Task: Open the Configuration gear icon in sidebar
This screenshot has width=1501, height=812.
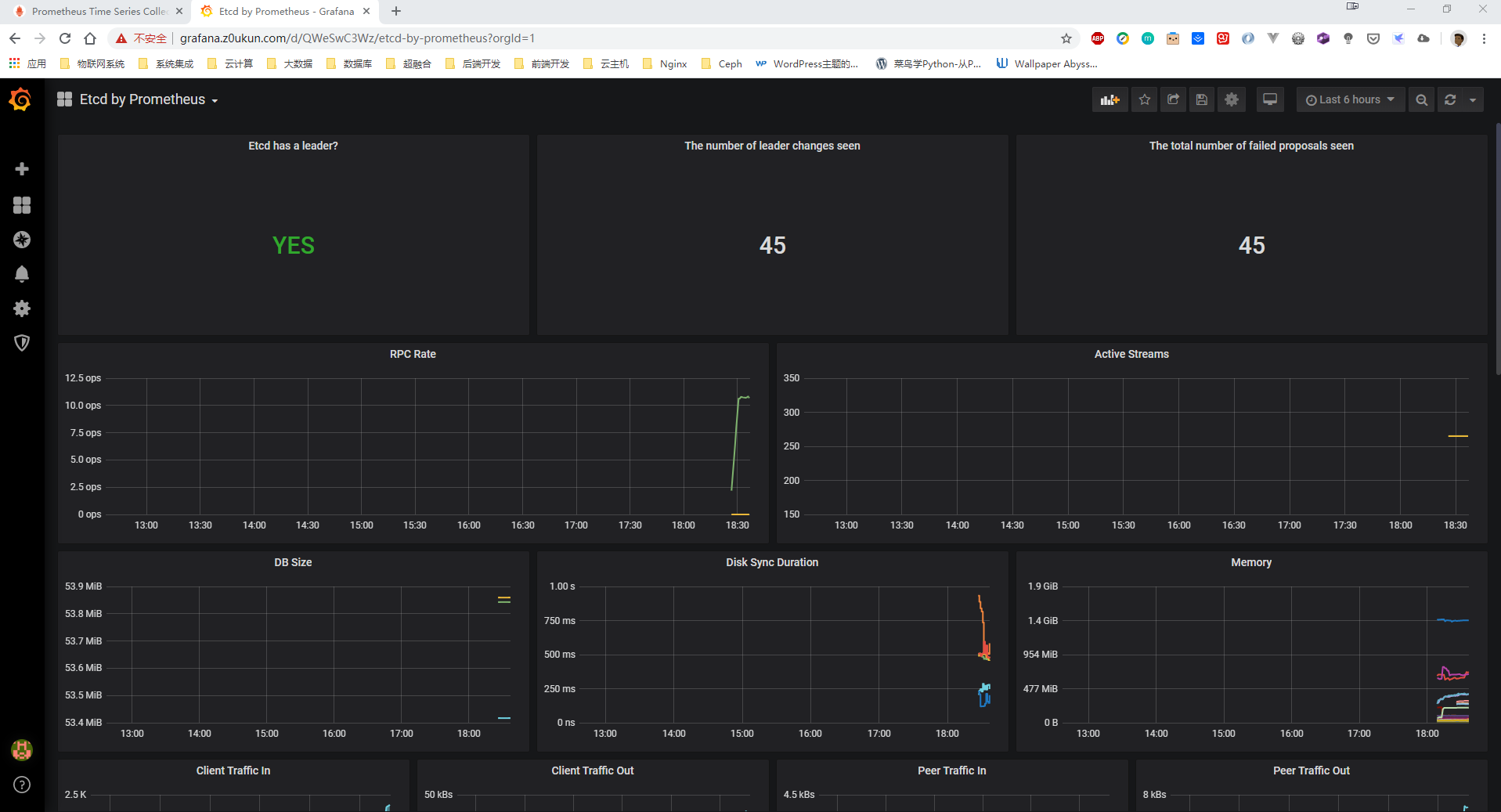Action: click(22, 309)
